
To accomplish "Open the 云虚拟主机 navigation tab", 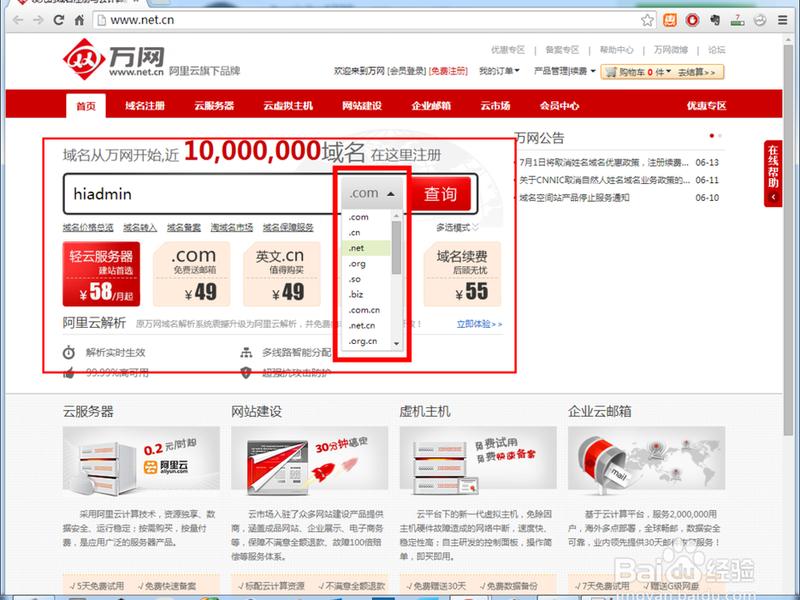I will pos(288,106).
